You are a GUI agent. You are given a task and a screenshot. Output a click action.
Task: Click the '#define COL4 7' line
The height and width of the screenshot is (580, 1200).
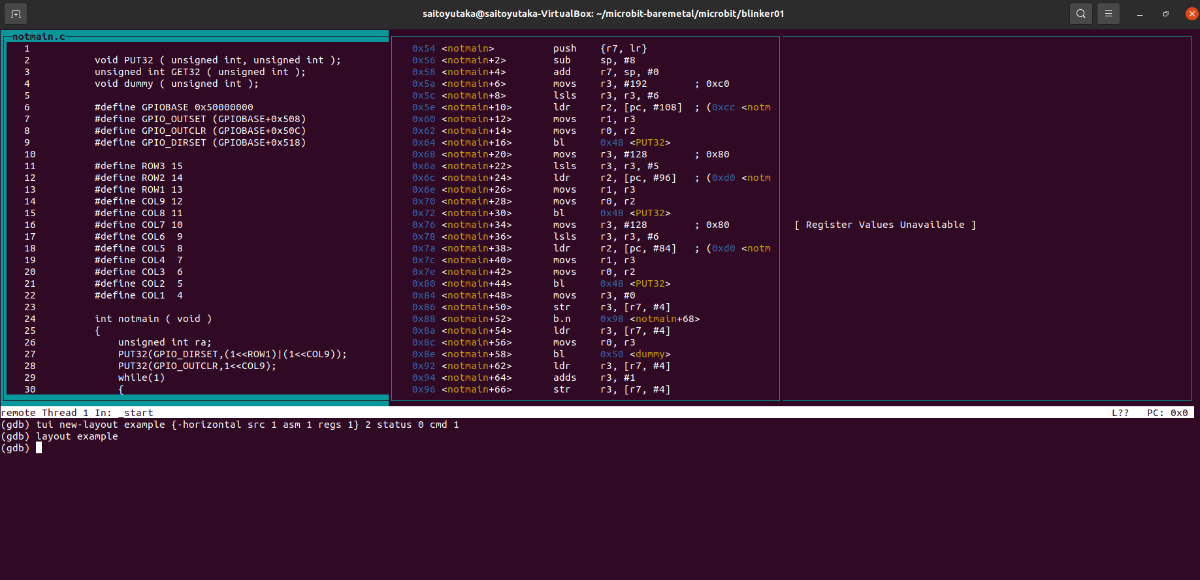pyautogui.click(x=139, y=260)
